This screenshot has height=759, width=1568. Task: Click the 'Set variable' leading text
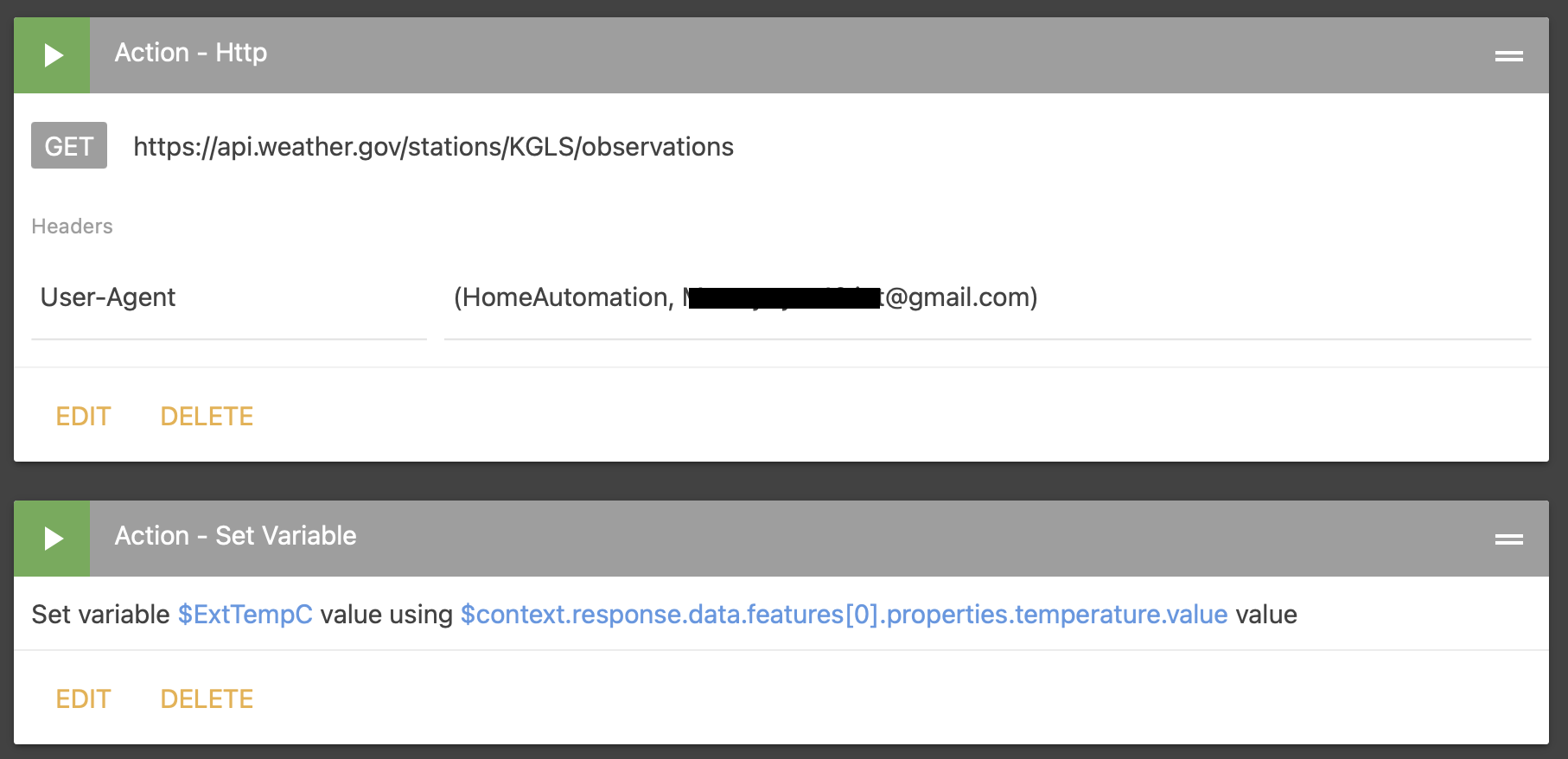pyautogui.click(x=100, y=615)
